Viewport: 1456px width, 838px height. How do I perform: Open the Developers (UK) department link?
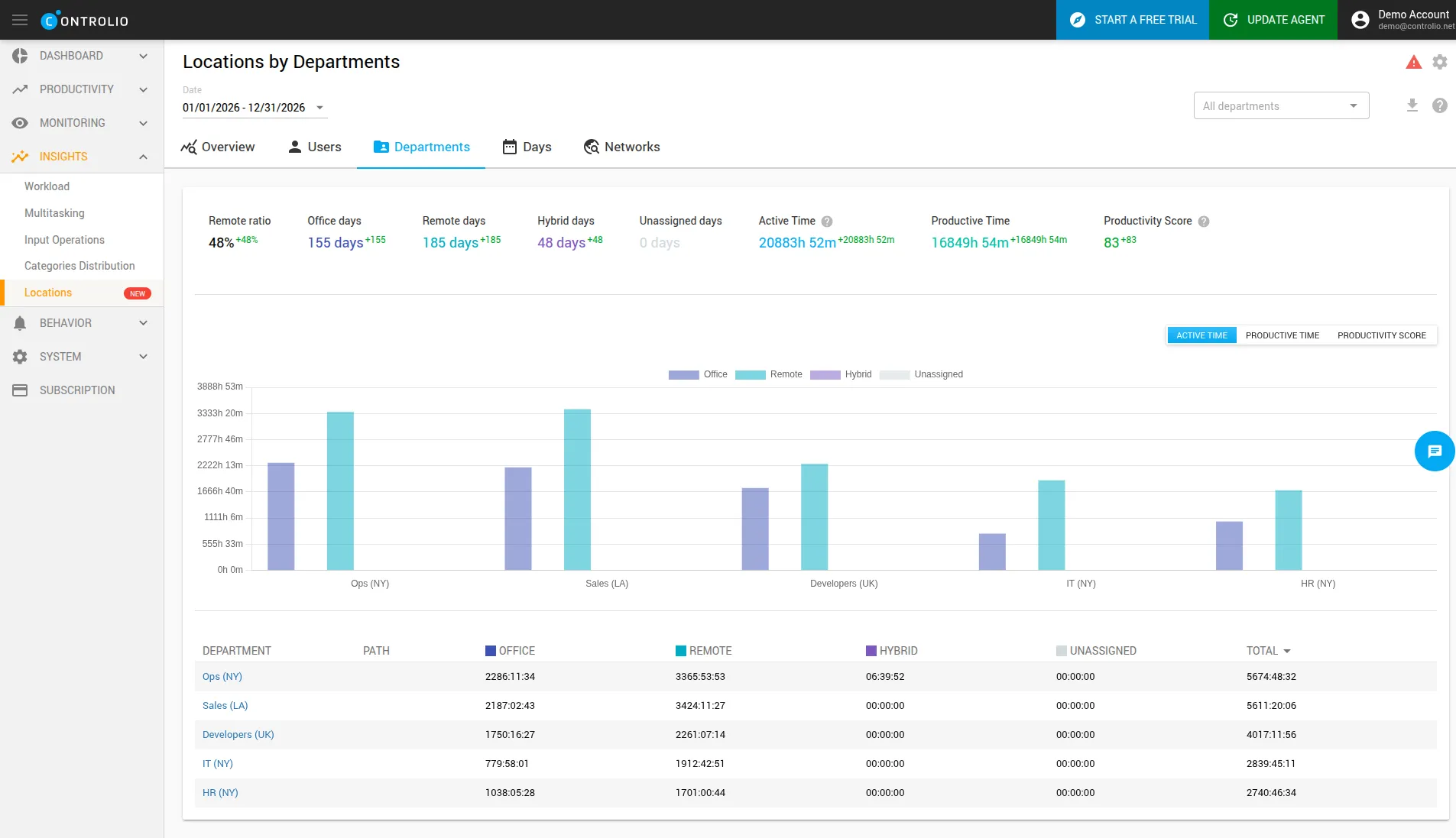click(238, 735)
